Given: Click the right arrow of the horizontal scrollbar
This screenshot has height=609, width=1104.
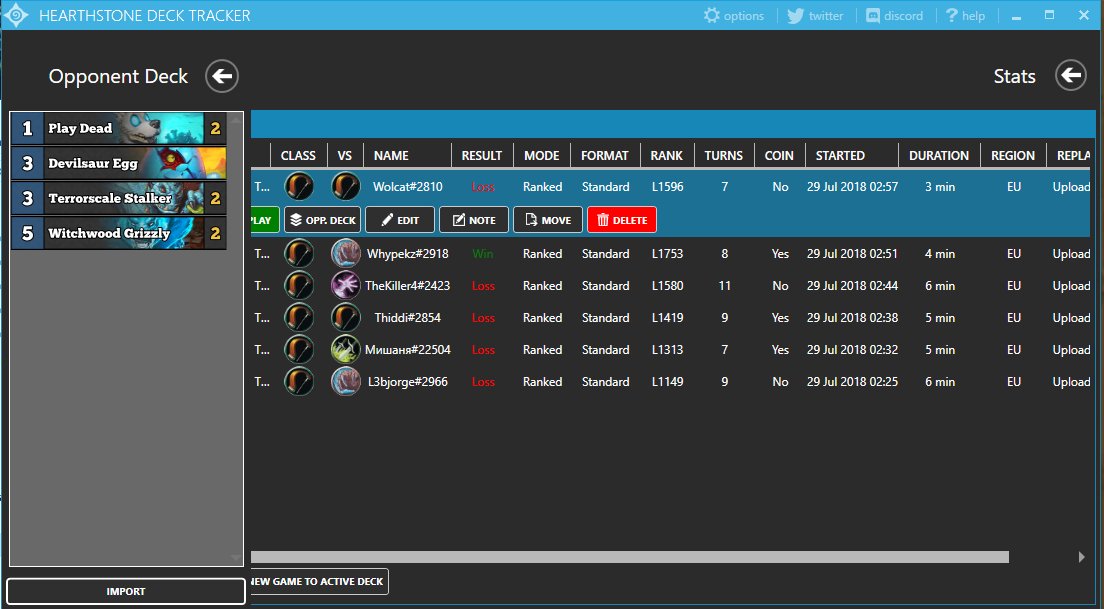Looking at the screenshot, I should 1082,557.
